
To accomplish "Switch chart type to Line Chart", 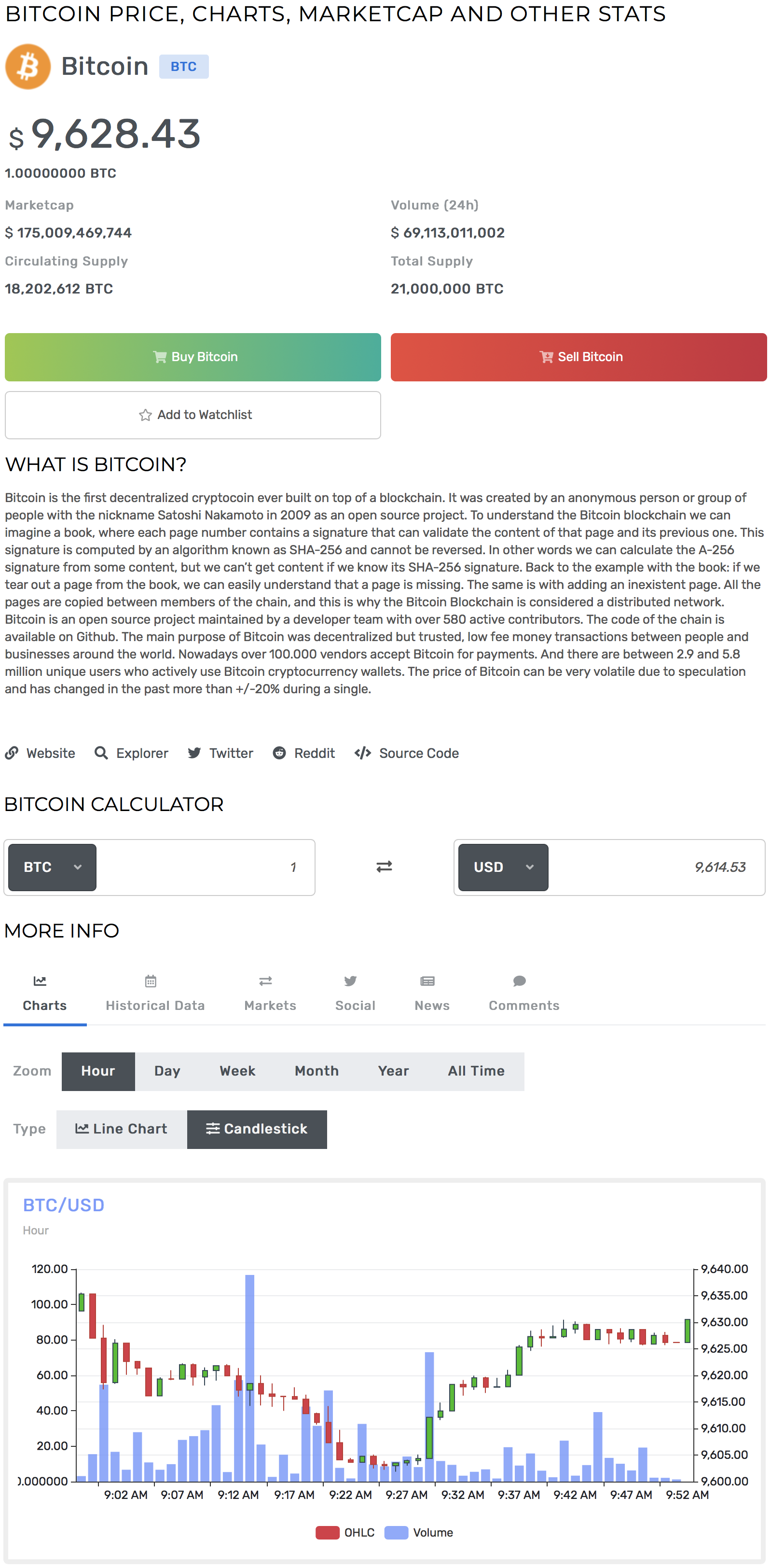I will 121,1129.
